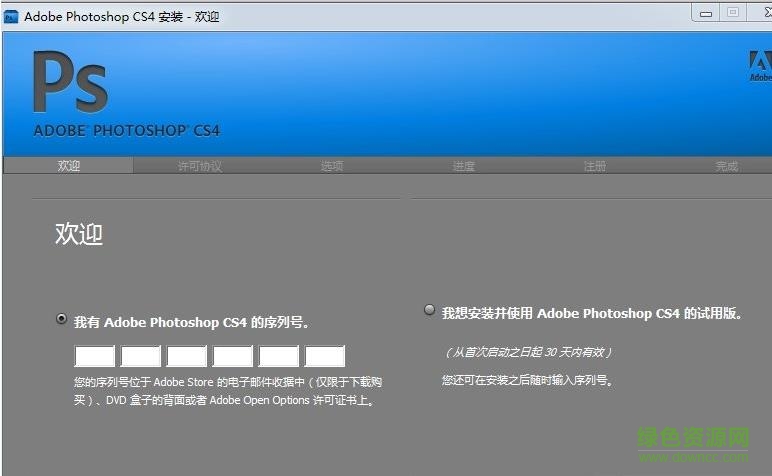Click the Photoshop icon in the title bar
Image resolution: width=772 pixels, height=476 pixels.
(x=11, y=17)
